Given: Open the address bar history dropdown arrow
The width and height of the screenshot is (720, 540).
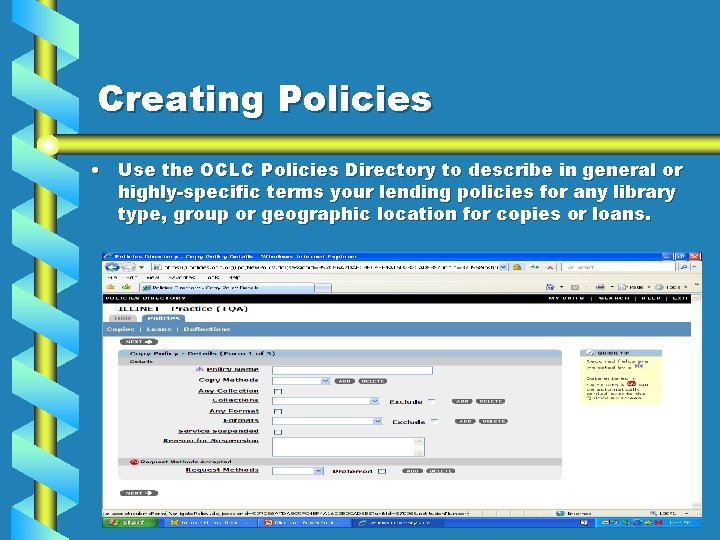Looking at the screenshot, I should click(x=503, y=267).
